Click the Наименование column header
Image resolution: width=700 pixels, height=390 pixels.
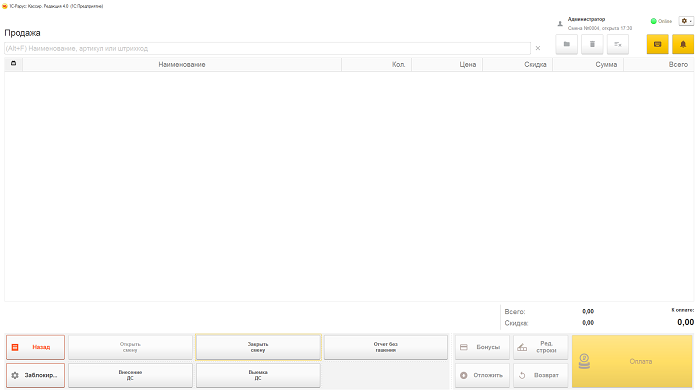[182, 64]
